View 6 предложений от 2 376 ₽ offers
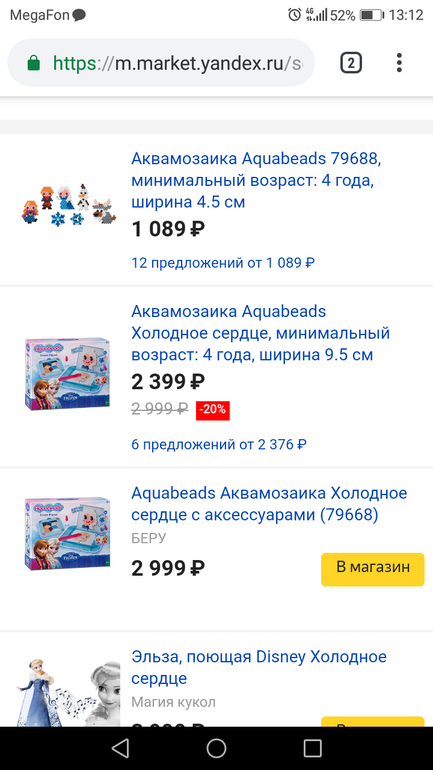This screenshot has width=433, height=770. tap(219, 445)
